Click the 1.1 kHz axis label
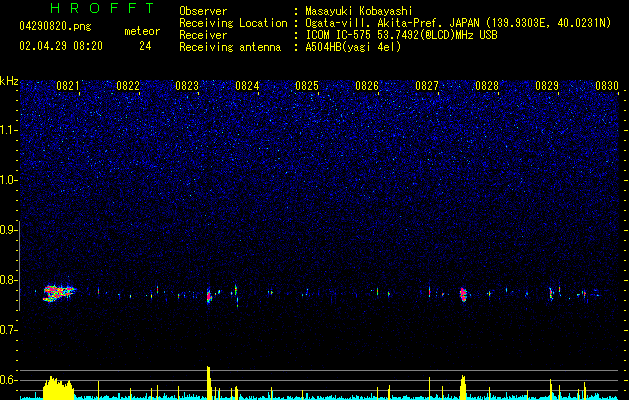Screen dimensions: 629x400 click(8, 130)
